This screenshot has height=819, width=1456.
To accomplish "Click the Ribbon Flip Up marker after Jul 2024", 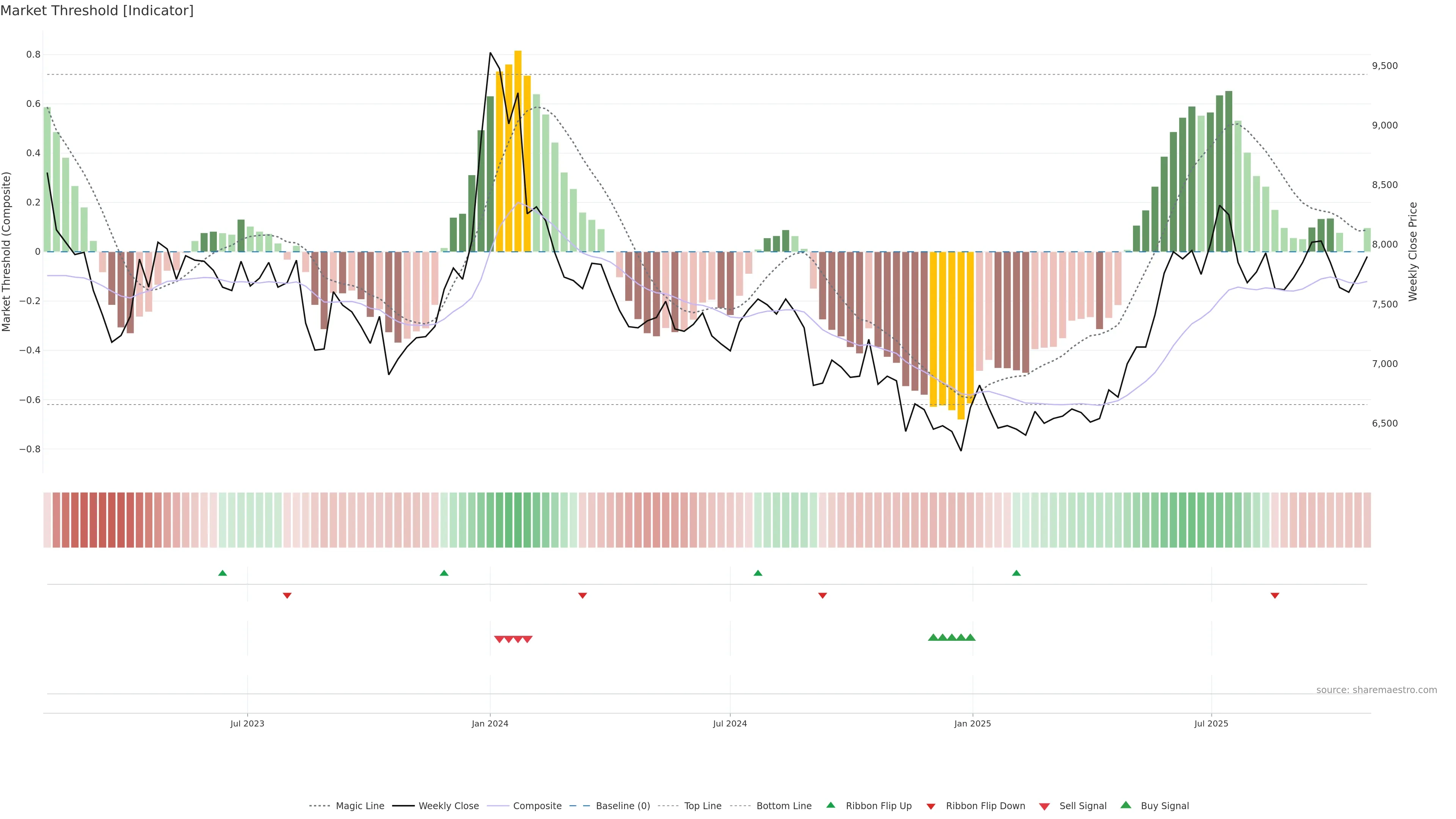I will point(758,573).
